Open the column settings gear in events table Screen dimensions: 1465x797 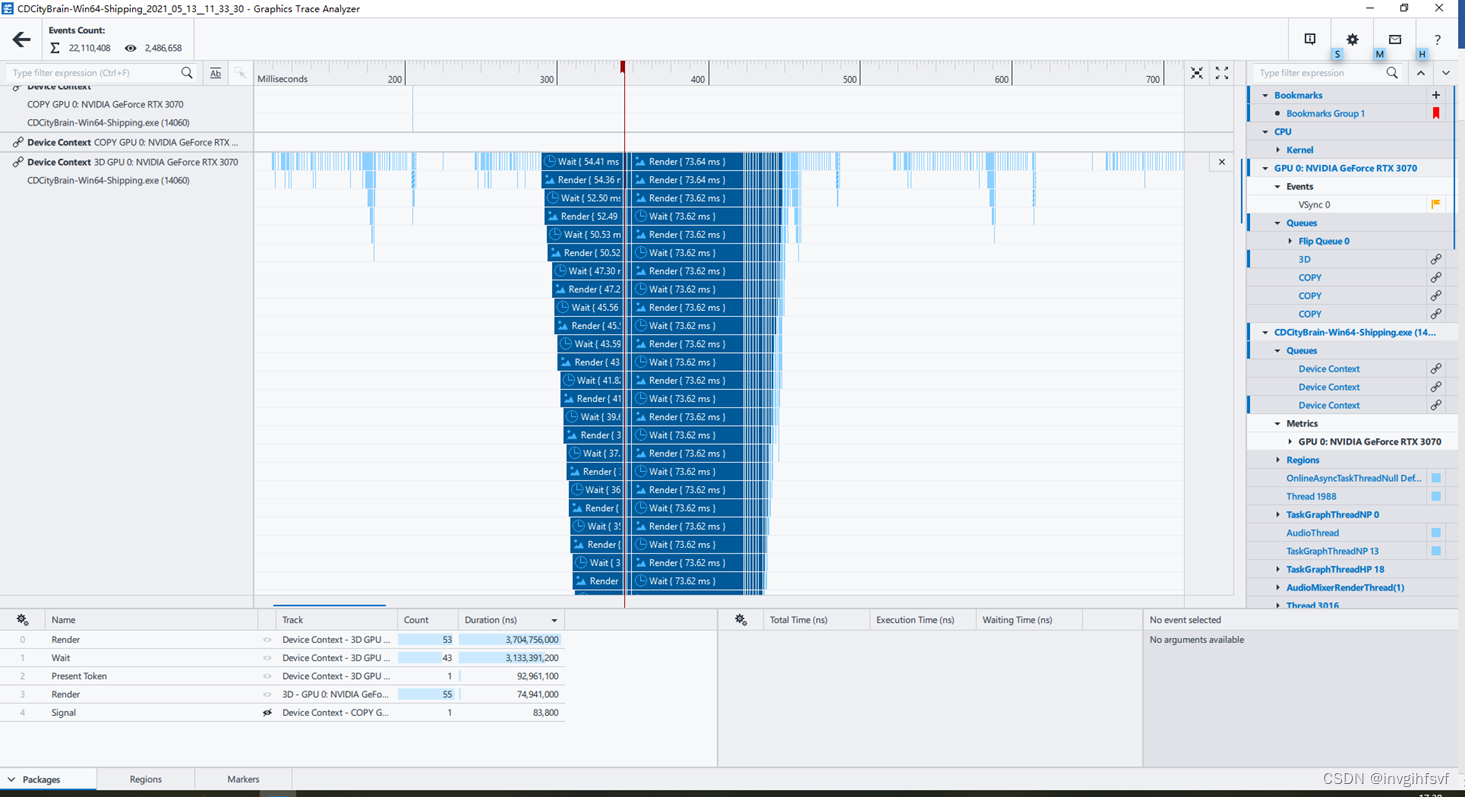[x=23, y=620]
